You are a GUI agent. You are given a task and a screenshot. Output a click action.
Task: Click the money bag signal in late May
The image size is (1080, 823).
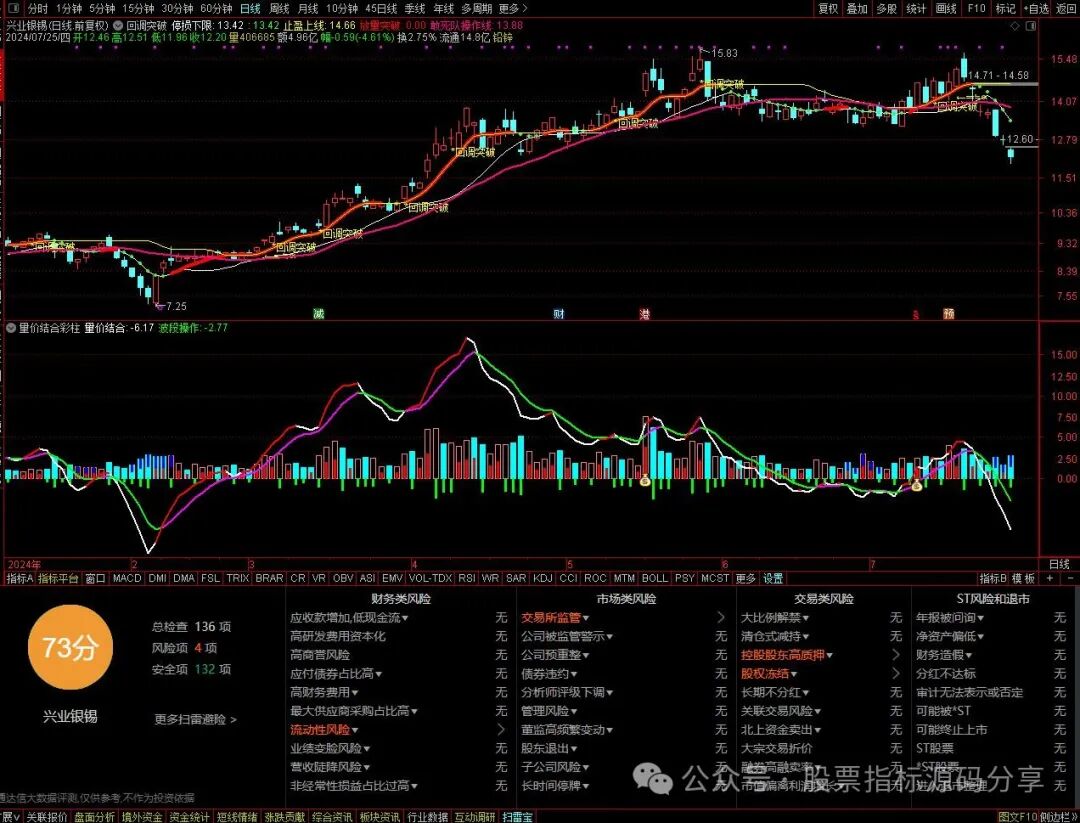click(x=645, y=481)
